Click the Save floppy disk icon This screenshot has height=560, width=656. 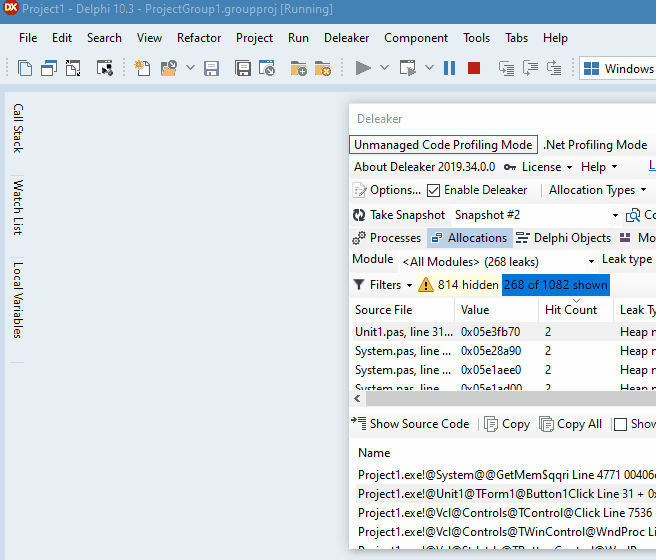coord(211,68)
